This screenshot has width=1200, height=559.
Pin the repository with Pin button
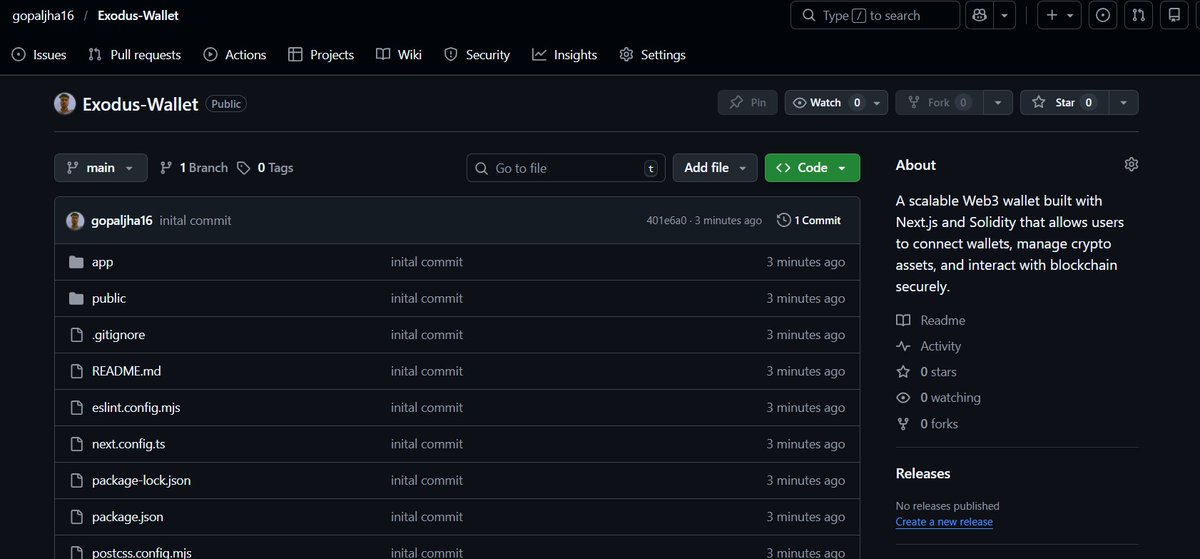(747, 102)
